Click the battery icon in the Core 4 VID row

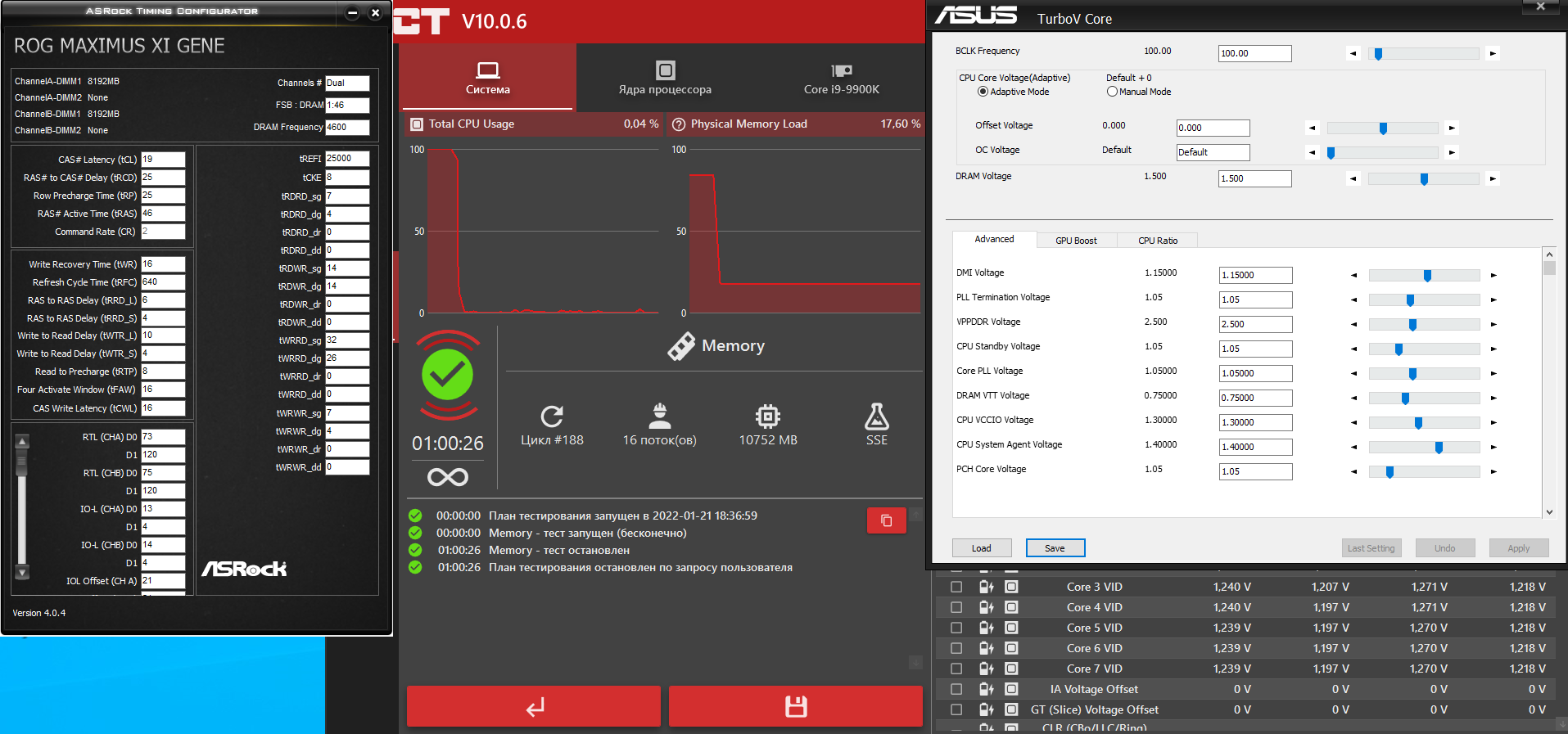(x=986, y=607)
